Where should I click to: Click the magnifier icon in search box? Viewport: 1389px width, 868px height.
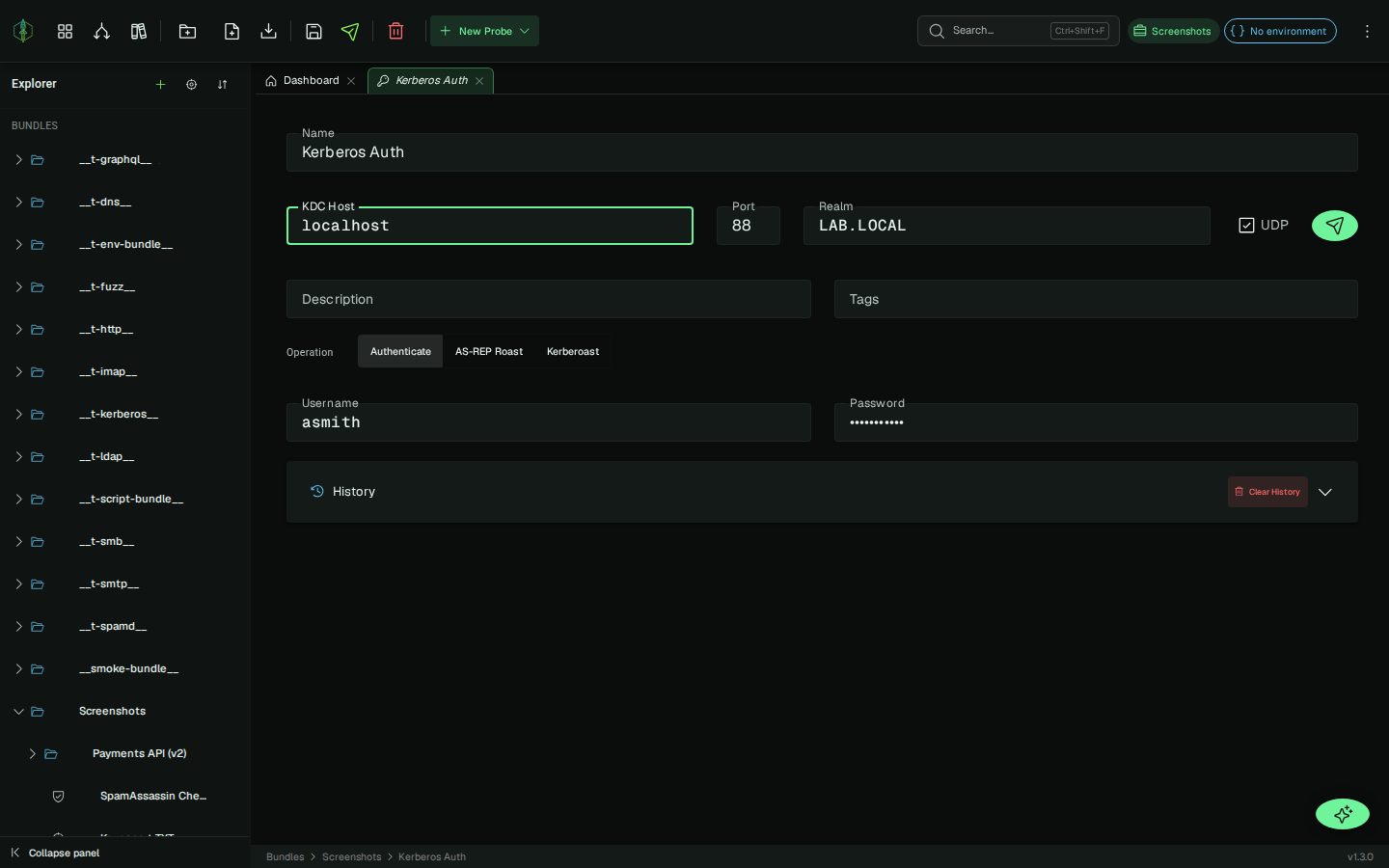point(936,31)
